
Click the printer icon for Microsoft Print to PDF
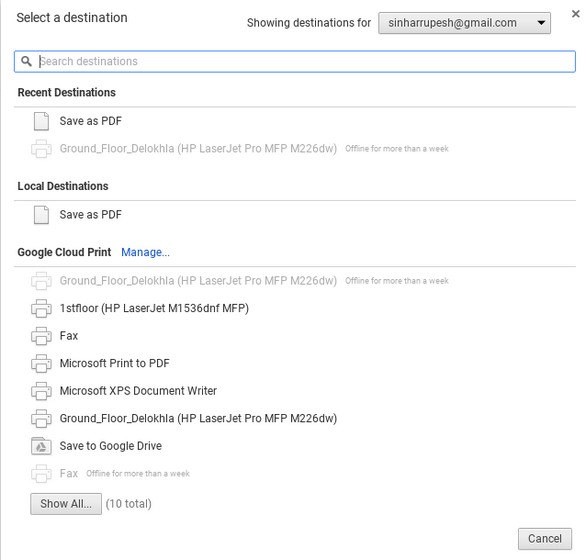41,363
